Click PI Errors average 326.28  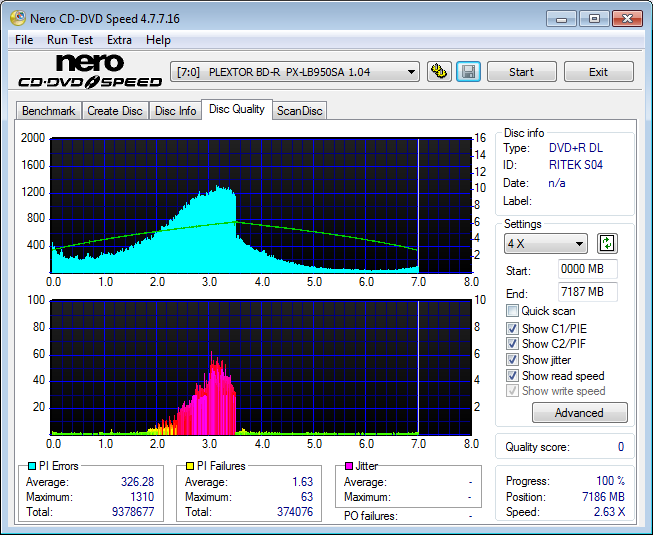coord(137,482)
